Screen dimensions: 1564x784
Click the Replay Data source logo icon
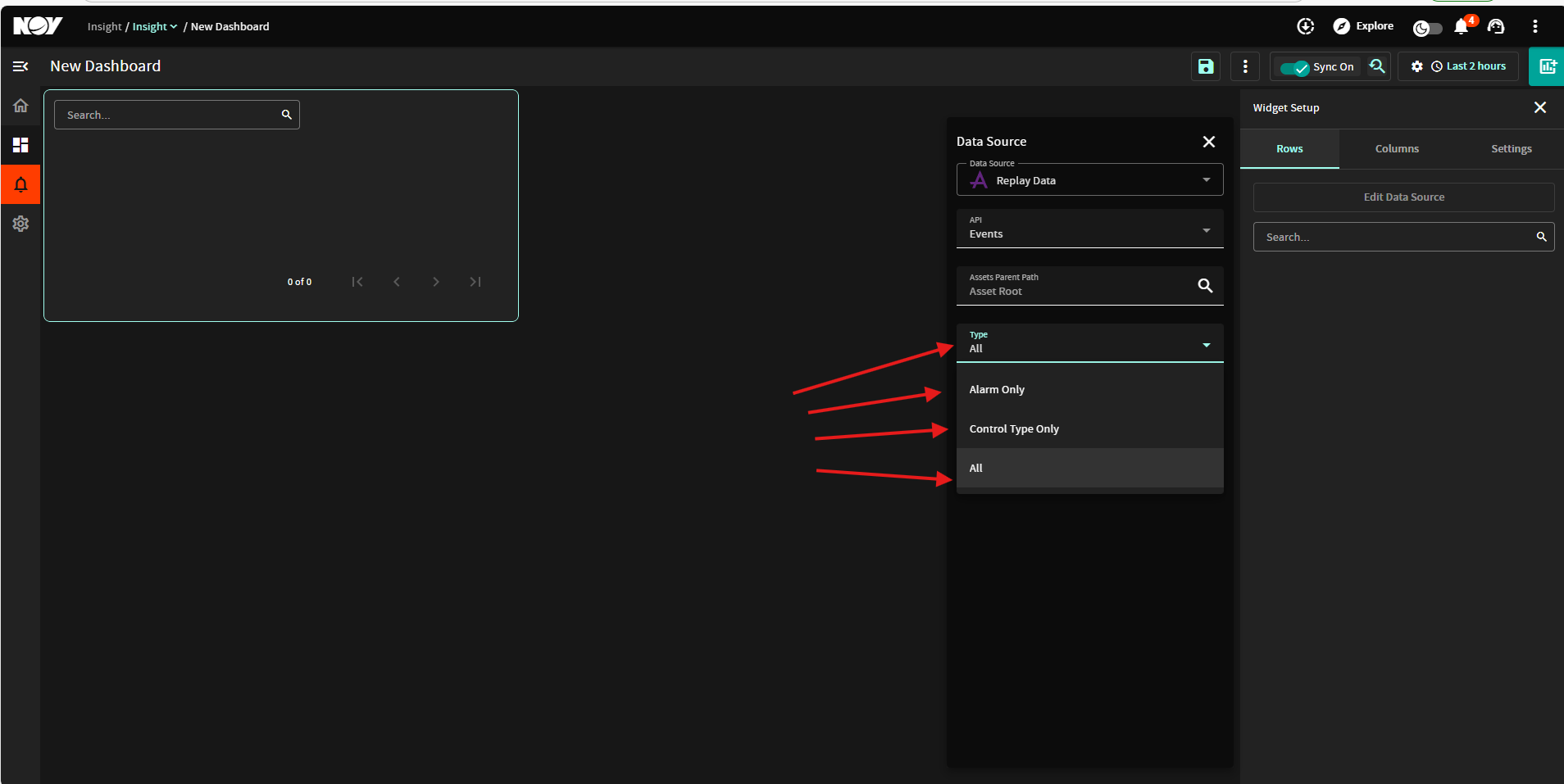tap(979, 180)
